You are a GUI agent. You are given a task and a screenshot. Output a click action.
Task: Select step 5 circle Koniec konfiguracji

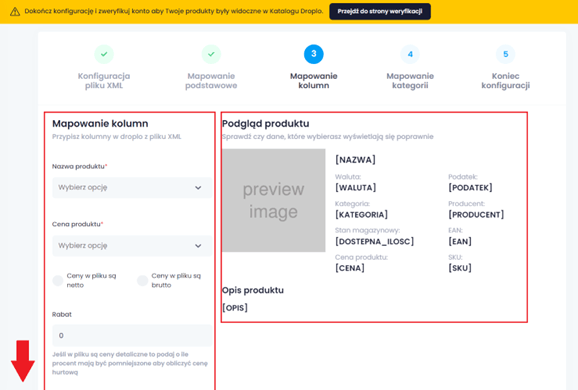505,54
